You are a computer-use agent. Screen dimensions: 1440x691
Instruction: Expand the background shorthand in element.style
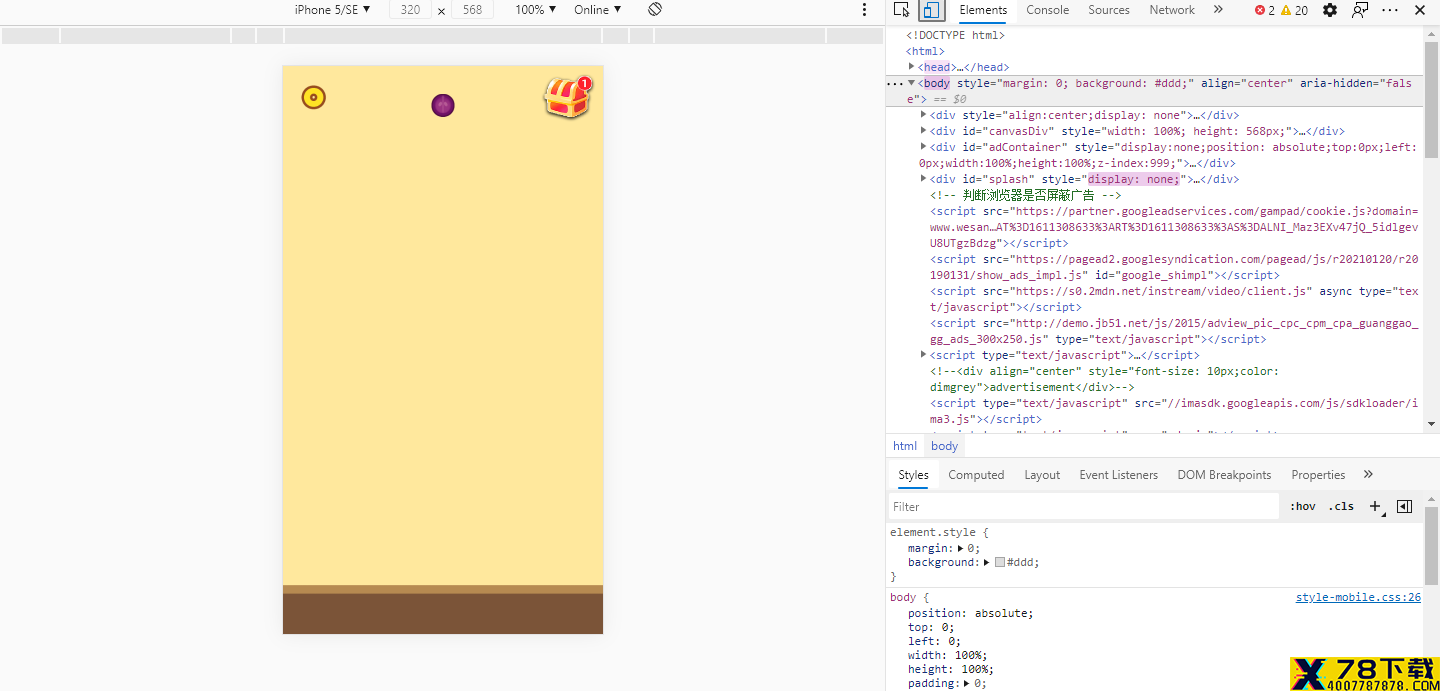click(x=987, y=562)
